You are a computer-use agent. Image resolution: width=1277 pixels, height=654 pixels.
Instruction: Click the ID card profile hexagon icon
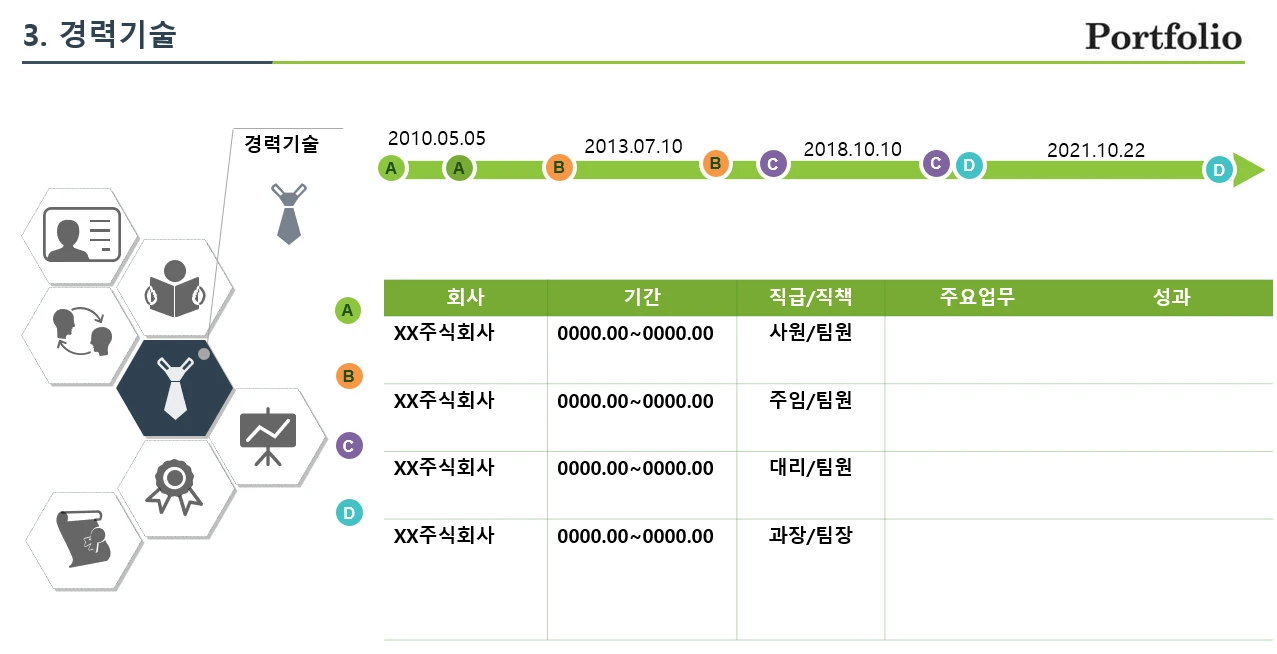click(x=81, y=235)
